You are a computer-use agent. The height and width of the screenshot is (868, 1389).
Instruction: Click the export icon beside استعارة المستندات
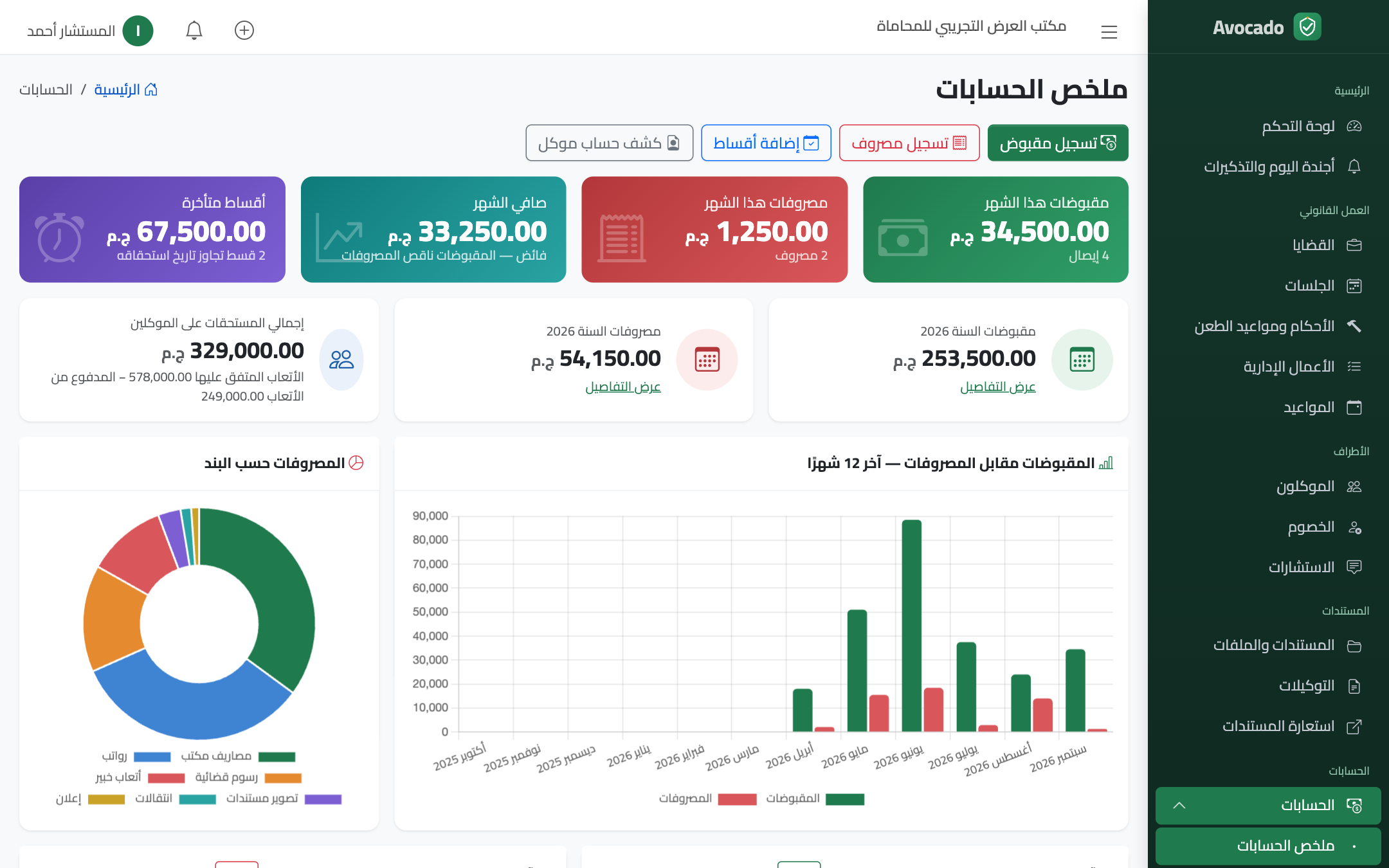coord(1354,727)
